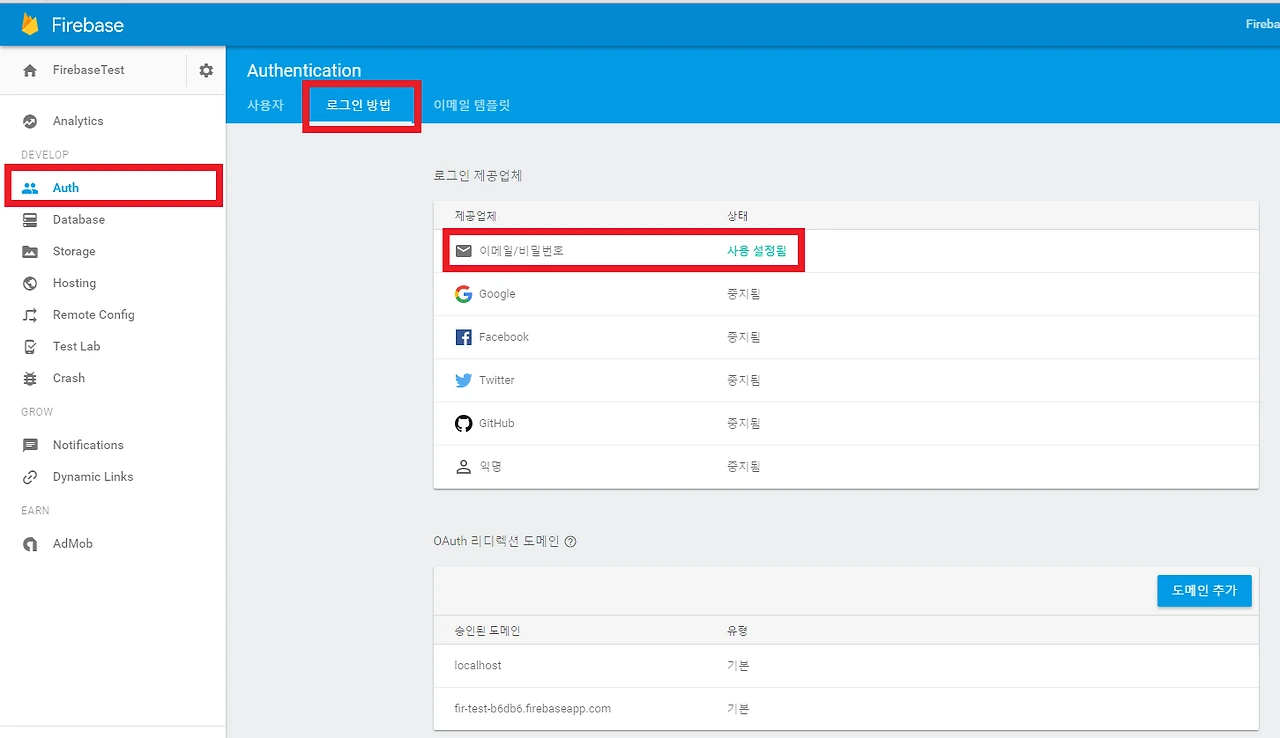Click the 승인된 도메인 column header
Viewport: 1280px width, 738px height.
point(487,631)
